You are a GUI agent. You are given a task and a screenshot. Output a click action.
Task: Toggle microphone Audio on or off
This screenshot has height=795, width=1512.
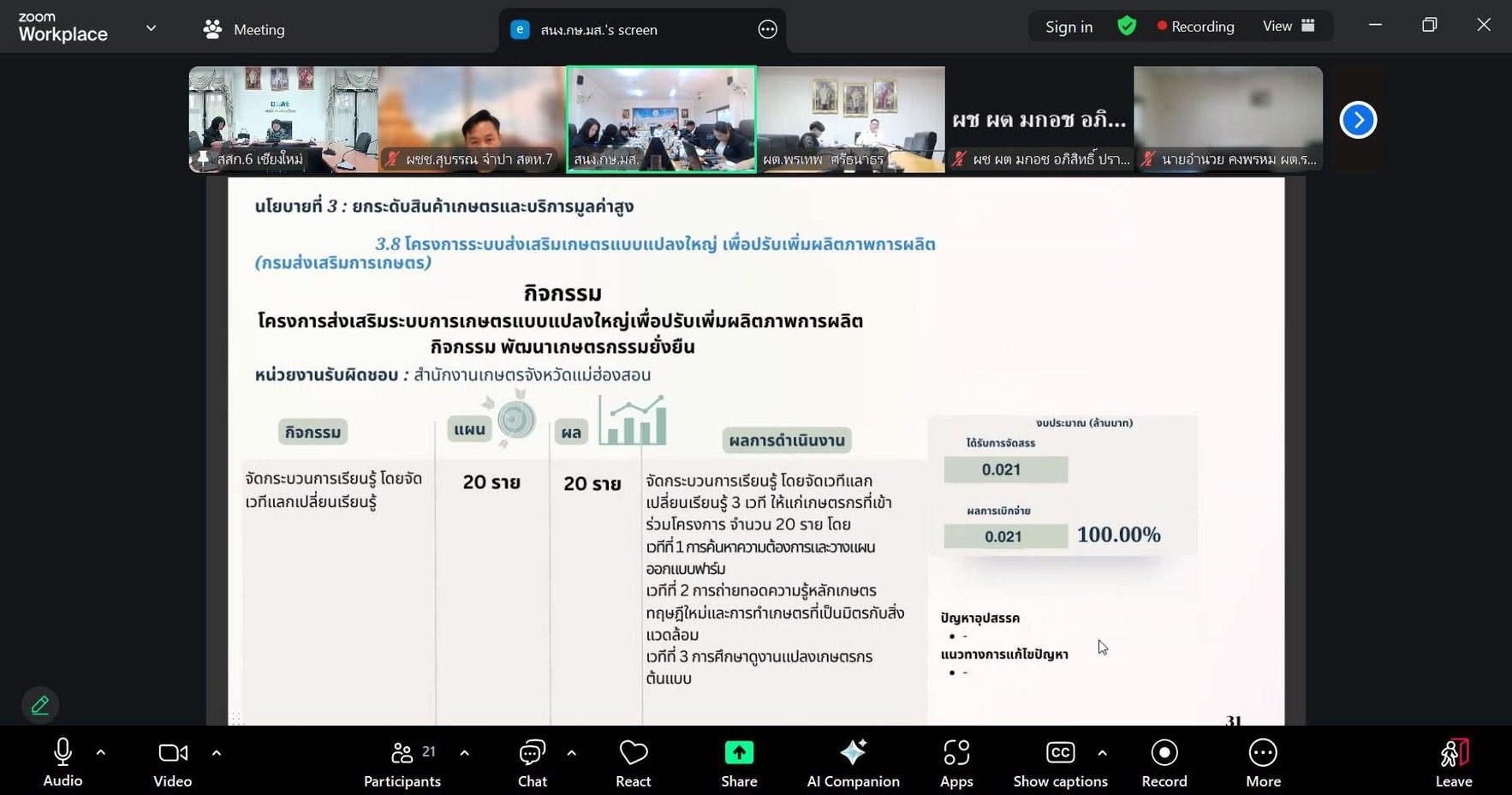pos(63,762)
